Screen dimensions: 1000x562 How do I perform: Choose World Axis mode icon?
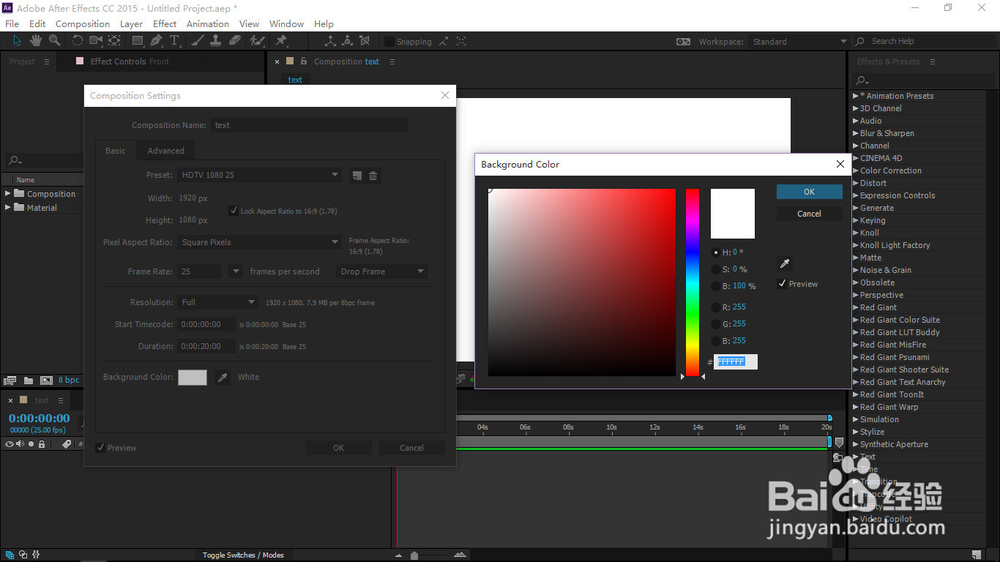(x=347, y=41)
